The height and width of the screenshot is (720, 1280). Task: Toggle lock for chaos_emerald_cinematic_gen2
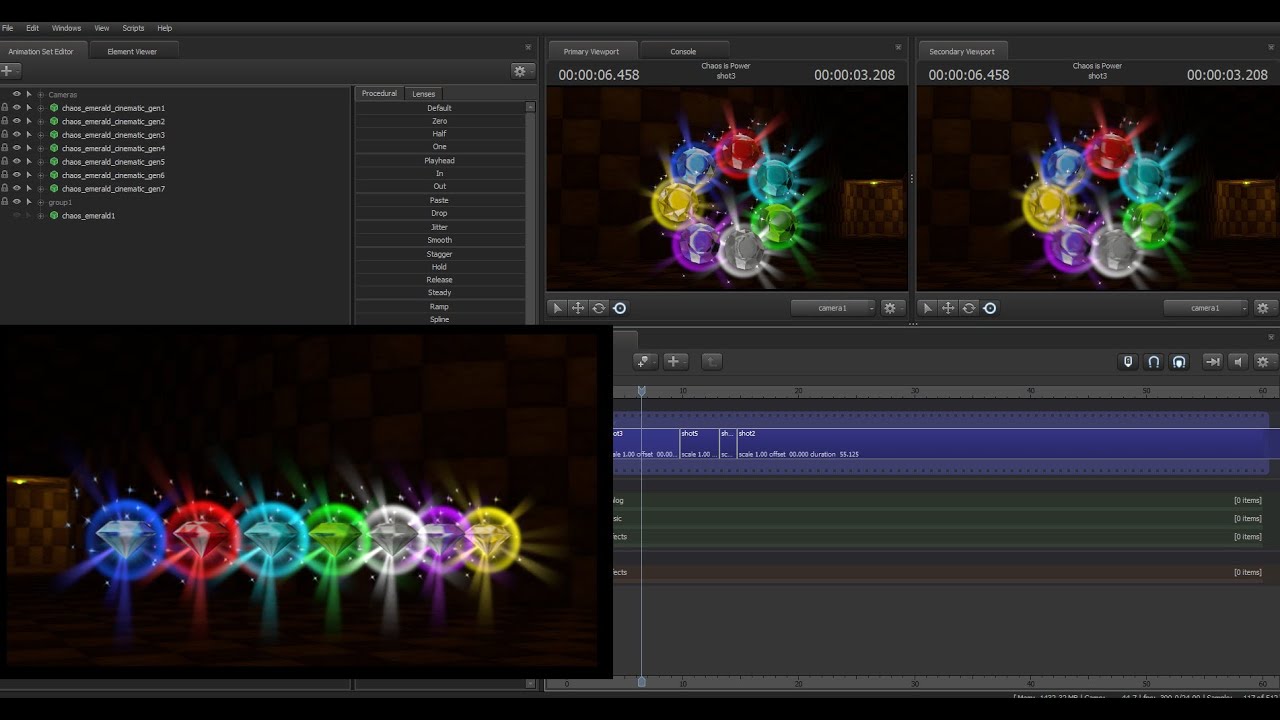(4, 121)
